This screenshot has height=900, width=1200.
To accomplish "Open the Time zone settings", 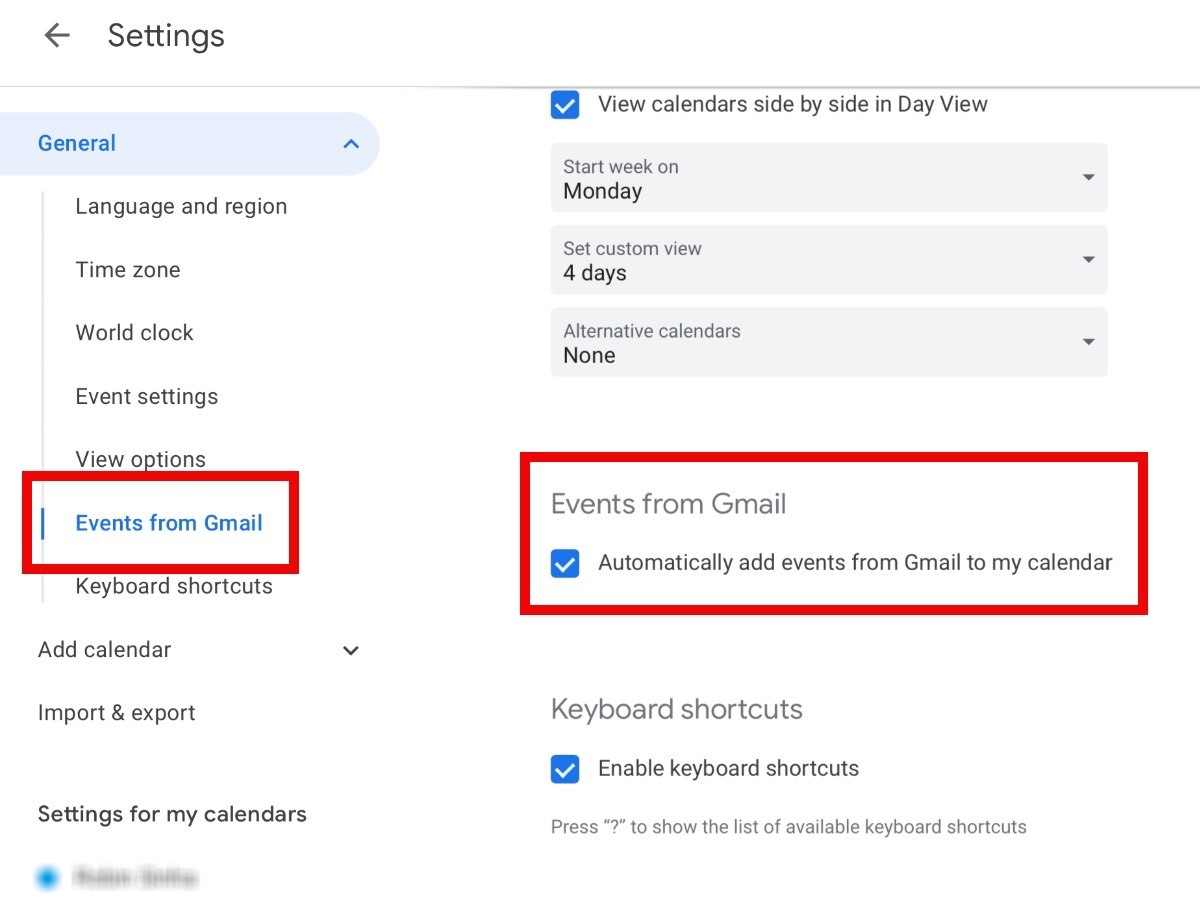I will 128,269.
